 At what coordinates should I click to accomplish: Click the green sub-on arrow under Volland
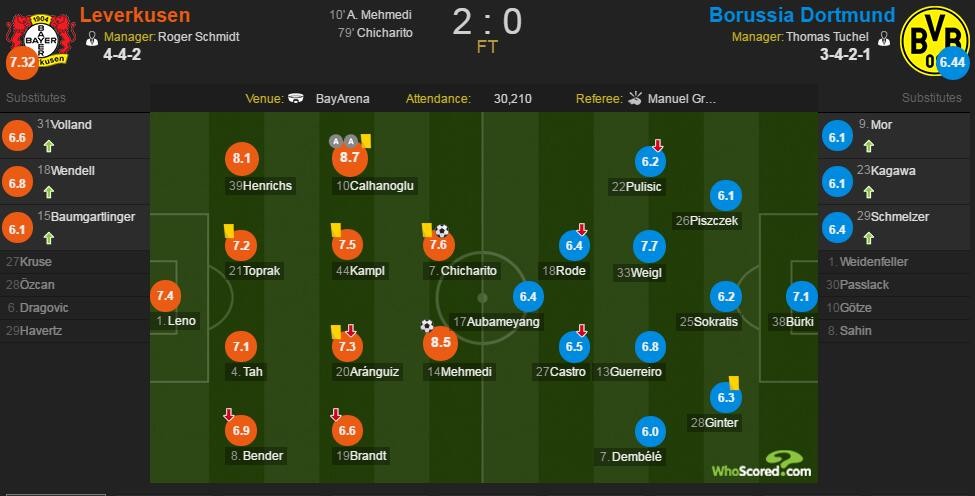[49, 146]
